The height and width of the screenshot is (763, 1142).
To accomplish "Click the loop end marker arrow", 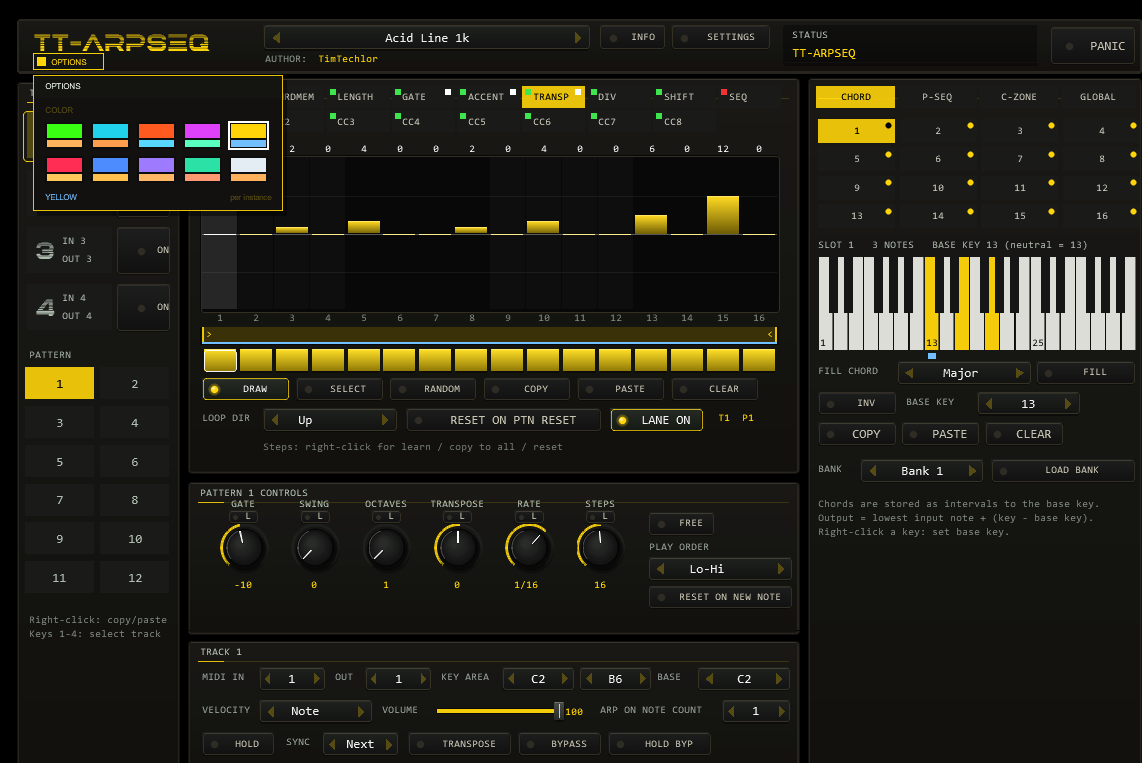I will (x=770, y=334).
